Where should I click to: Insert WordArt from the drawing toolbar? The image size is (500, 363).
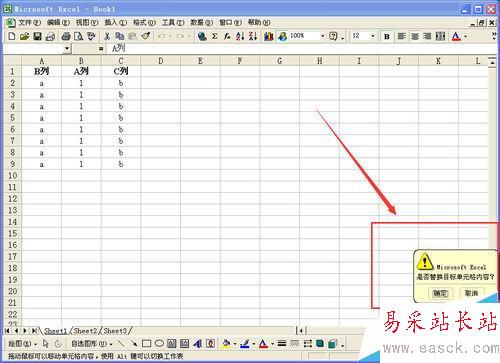coord(198,343)
